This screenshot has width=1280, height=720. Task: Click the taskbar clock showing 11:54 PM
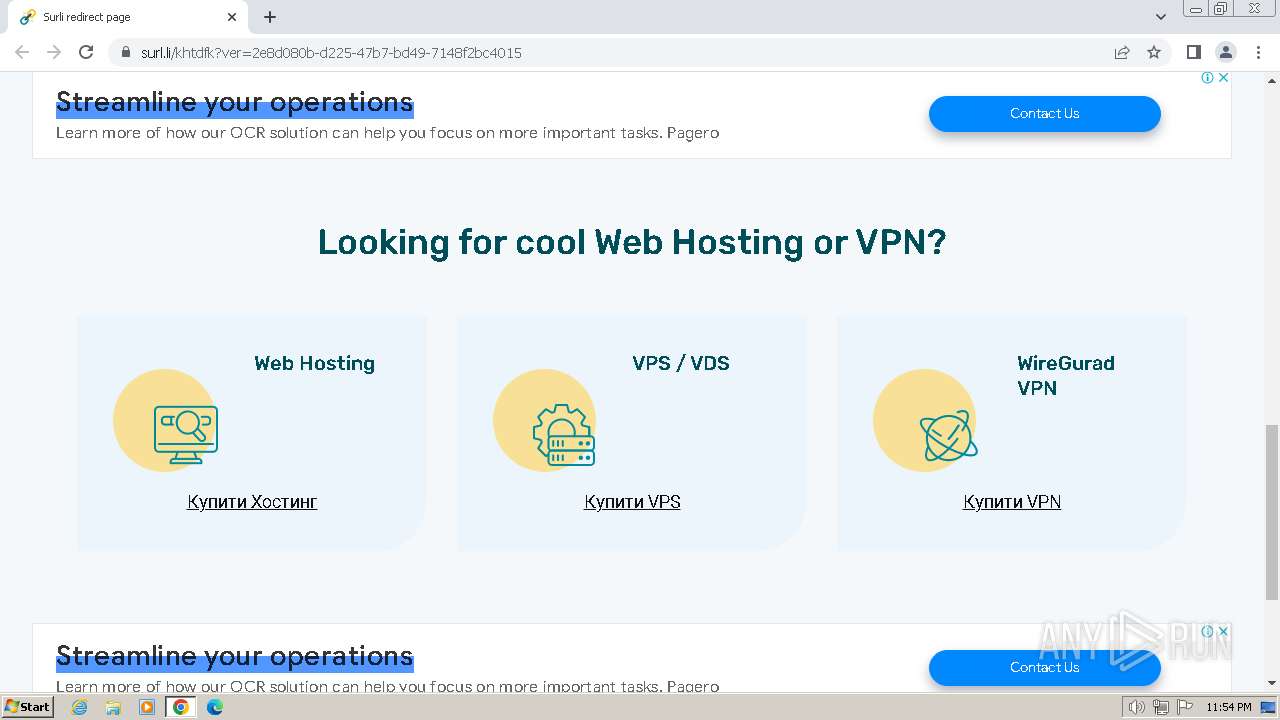click(1229, 707)
